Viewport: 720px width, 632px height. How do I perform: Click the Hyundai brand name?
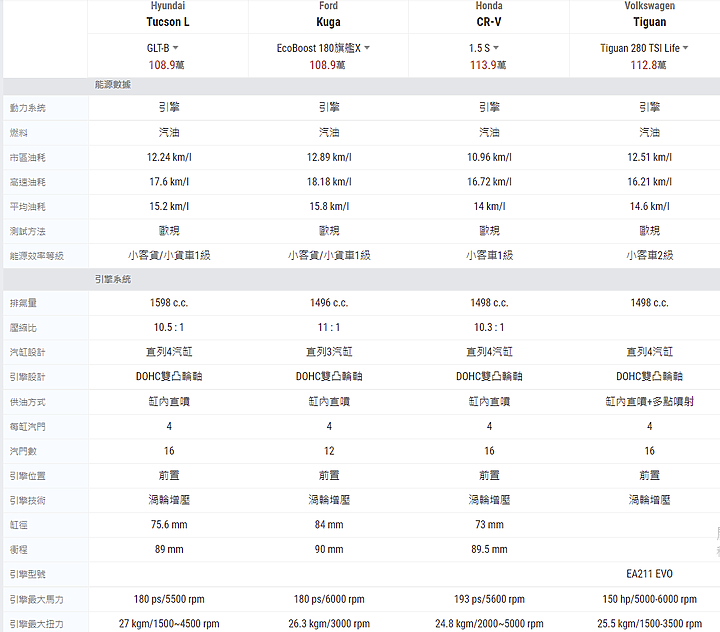coord(168,6)
